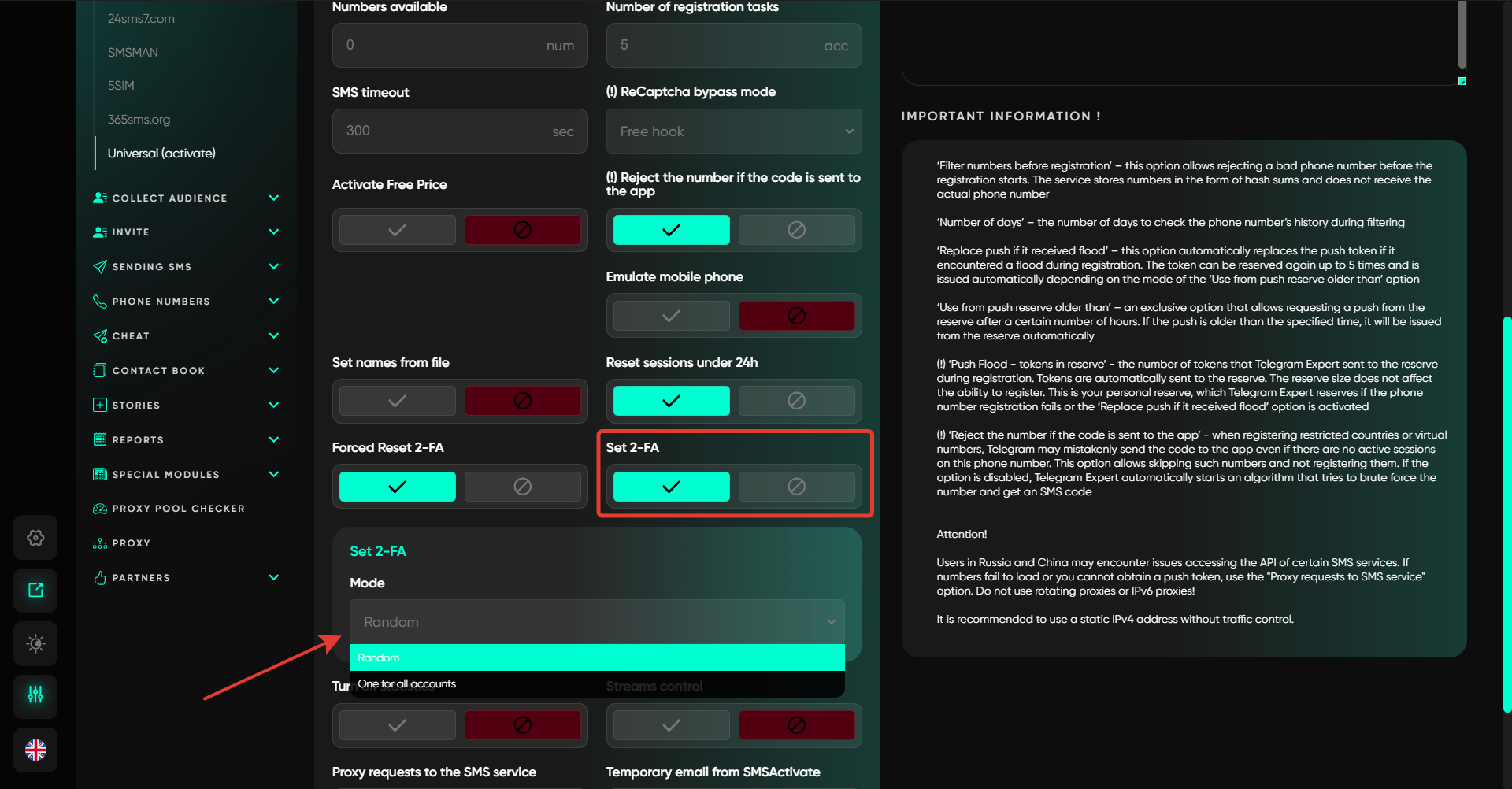Image resolution: width=1512 pixels, height=789 pixels.
Task: Select 'One for all accounts' mode
Action: point(407,684)
